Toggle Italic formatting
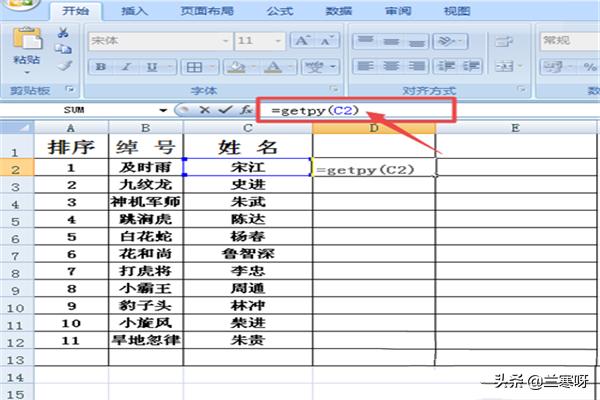 coord(127,68)
